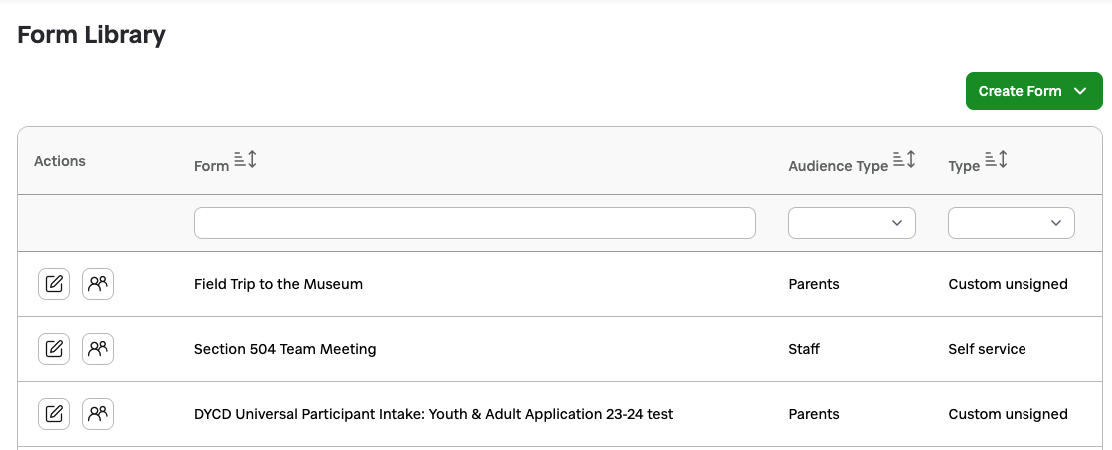Sort by Form column icon
1112x450 pixels.
tap(245, 160)
